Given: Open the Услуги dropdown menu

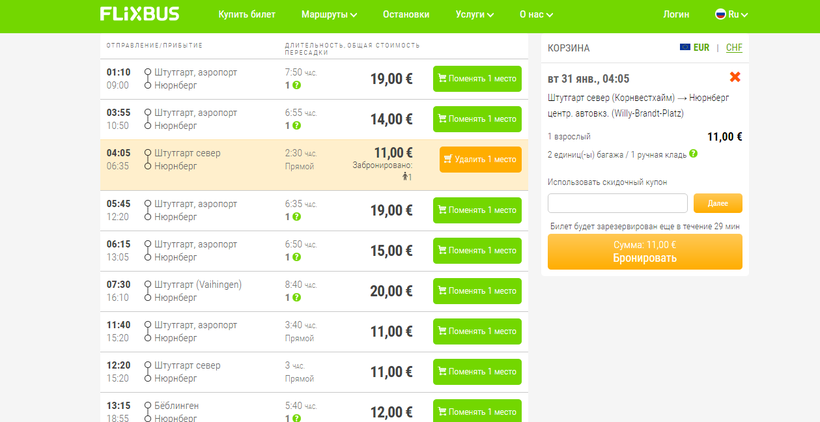Looking at the screenshot, I should [x=474, y=15].
